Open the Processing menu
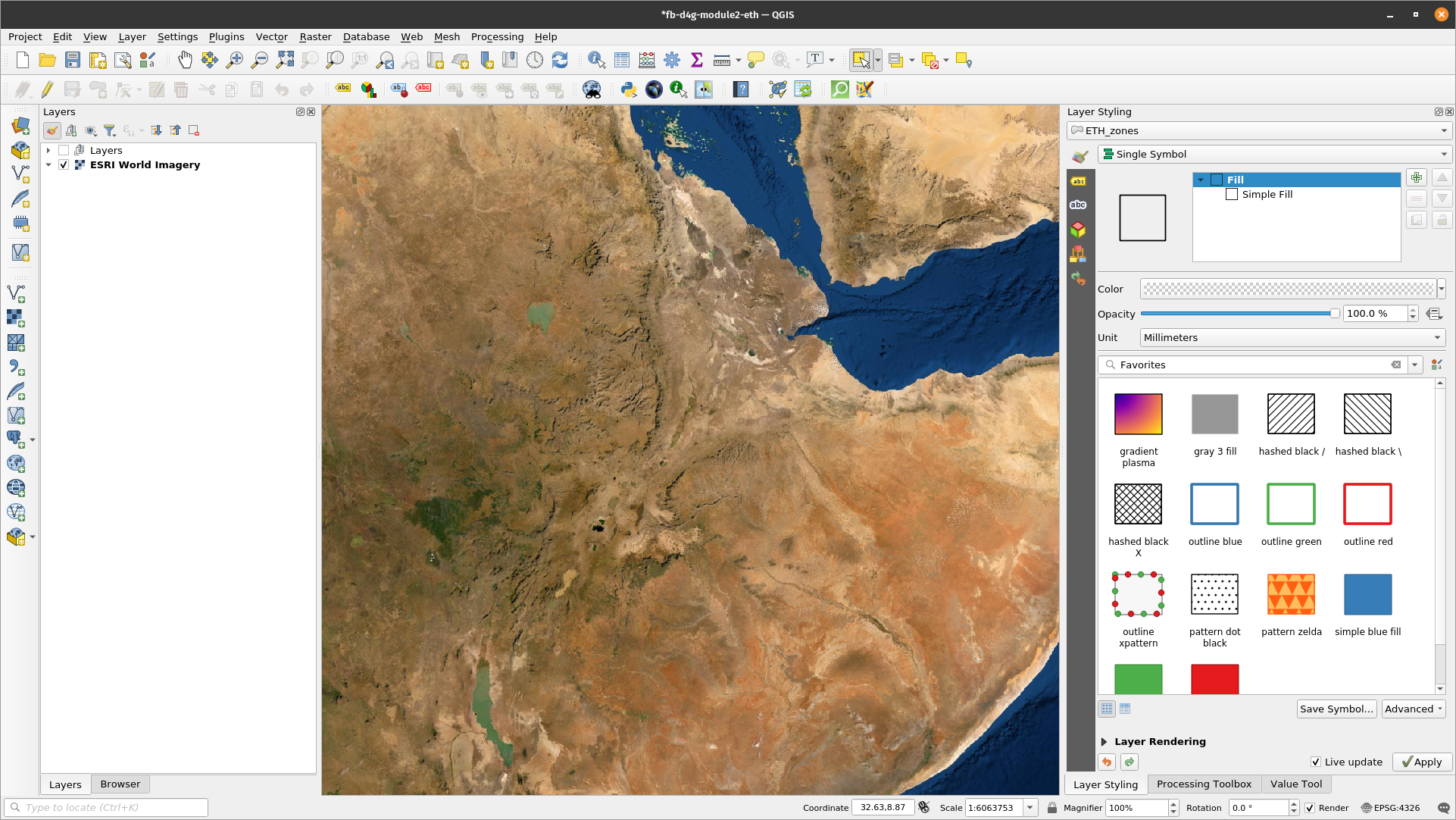The width and height of the screenshot is (1456, 820). pyautogui.click(x=498, y=36)
